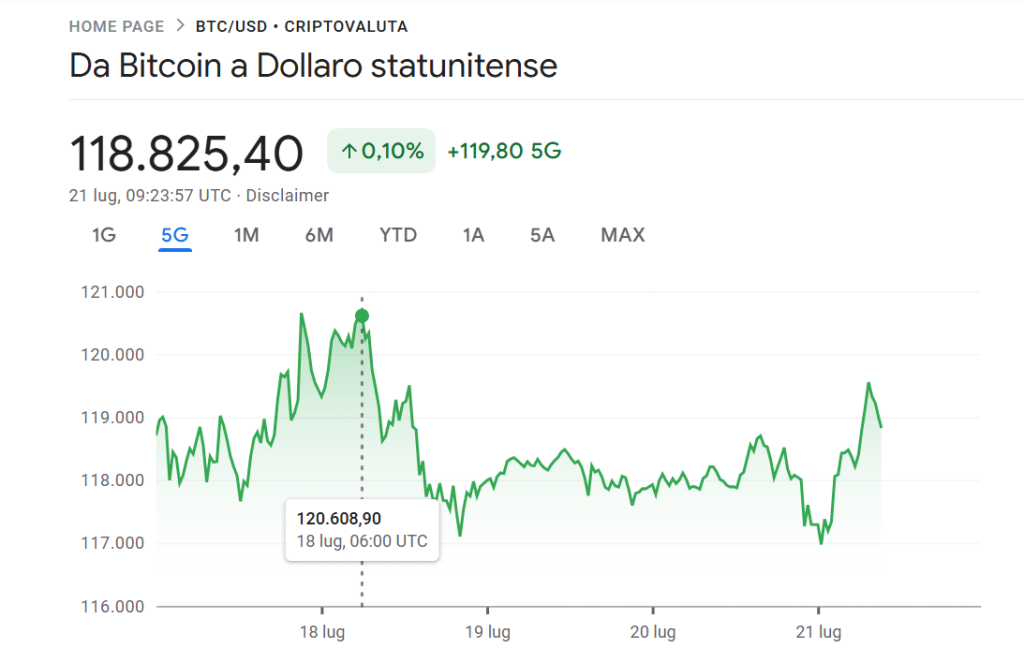Select the YTD range tab
The image size is (1024, 663).
tap(398, 236)
